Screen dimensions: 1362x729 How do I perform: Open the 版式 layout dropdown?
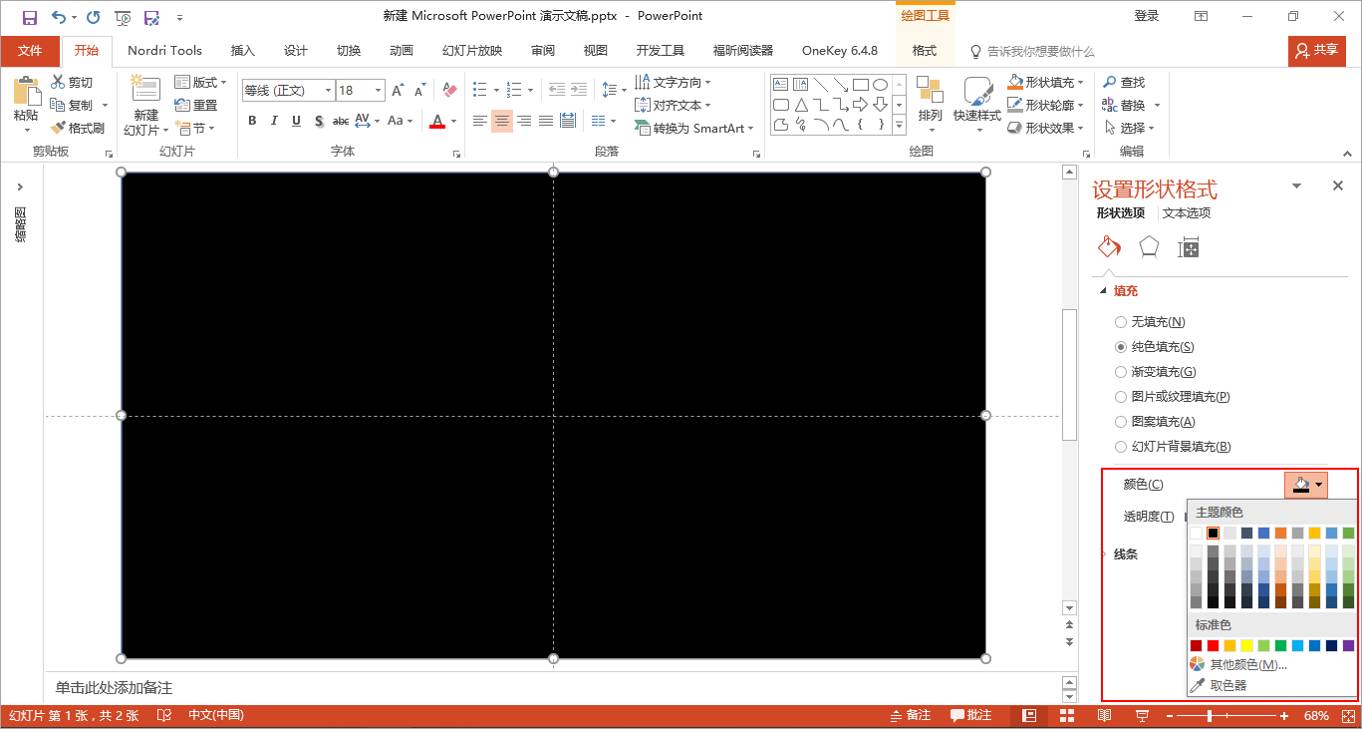[200, 83]
